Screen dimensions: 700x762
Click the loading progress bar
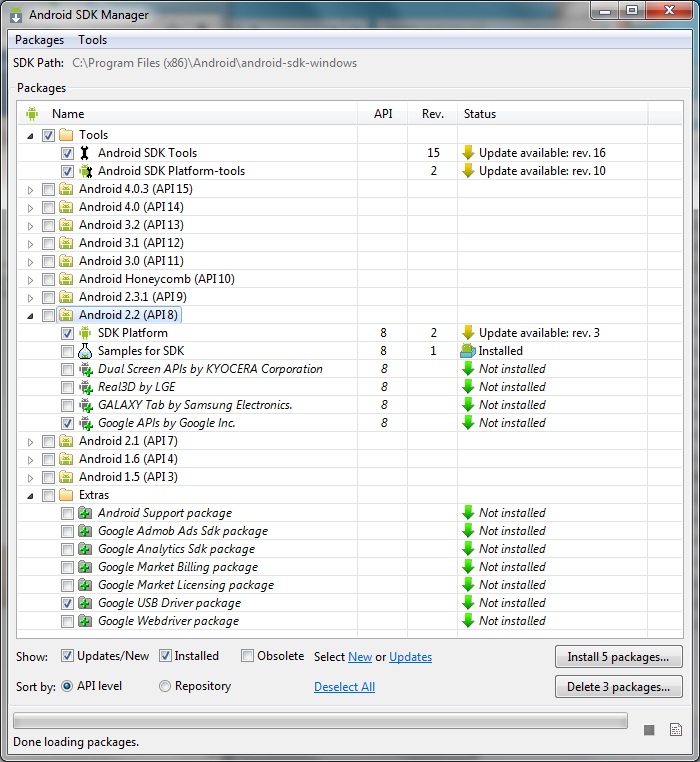[320, 721]
